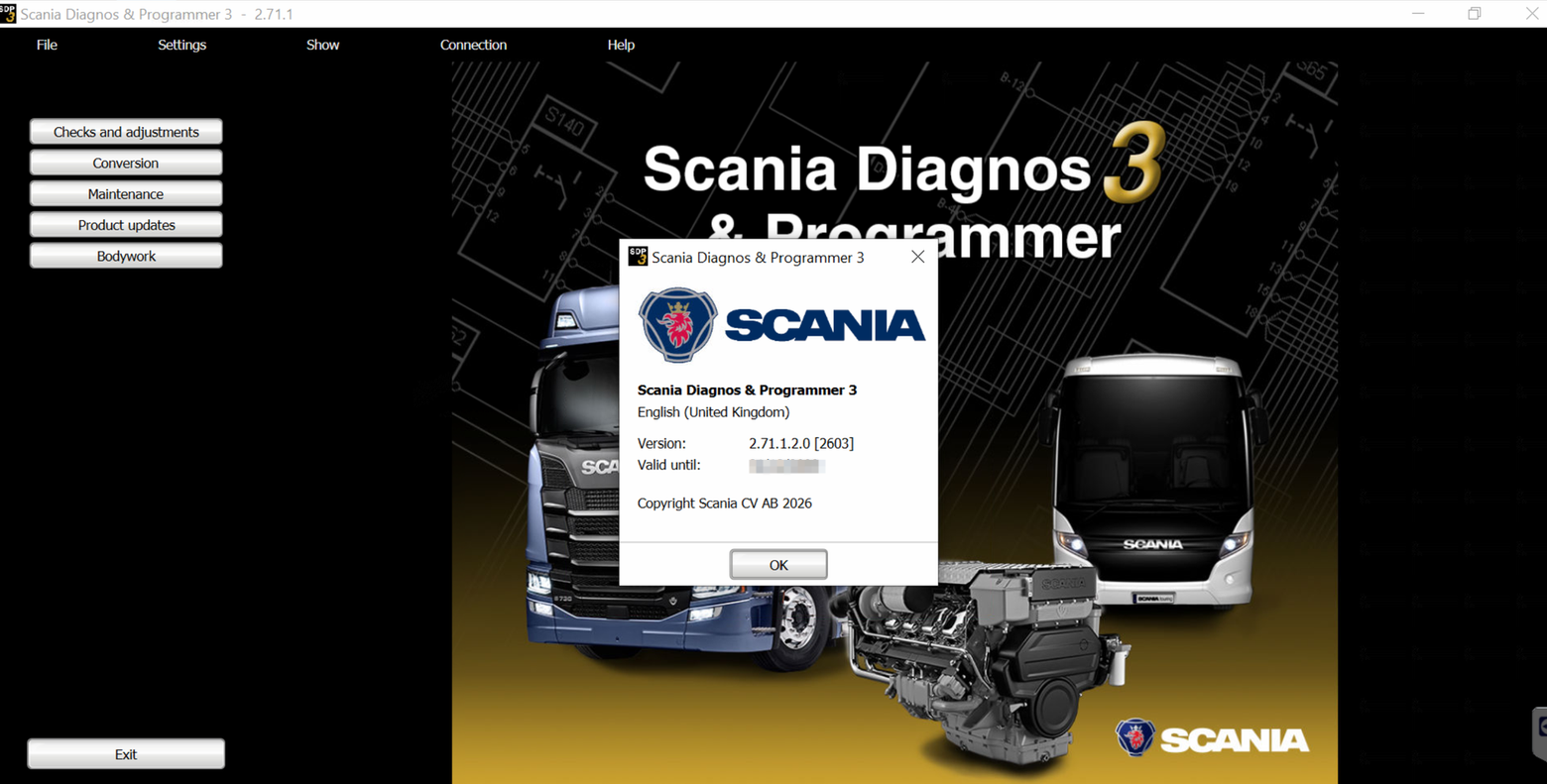Click the Checks and adjustments button
The image size is (1547, 784).
coord(126,132)
